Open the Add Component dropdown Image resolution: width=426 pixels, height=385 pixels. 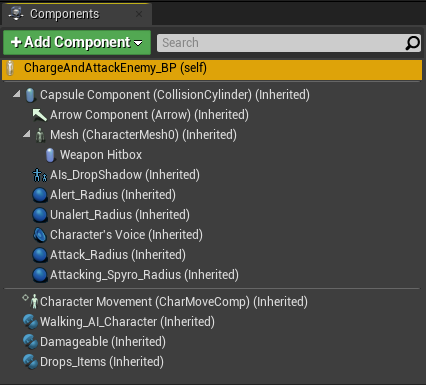77,42
